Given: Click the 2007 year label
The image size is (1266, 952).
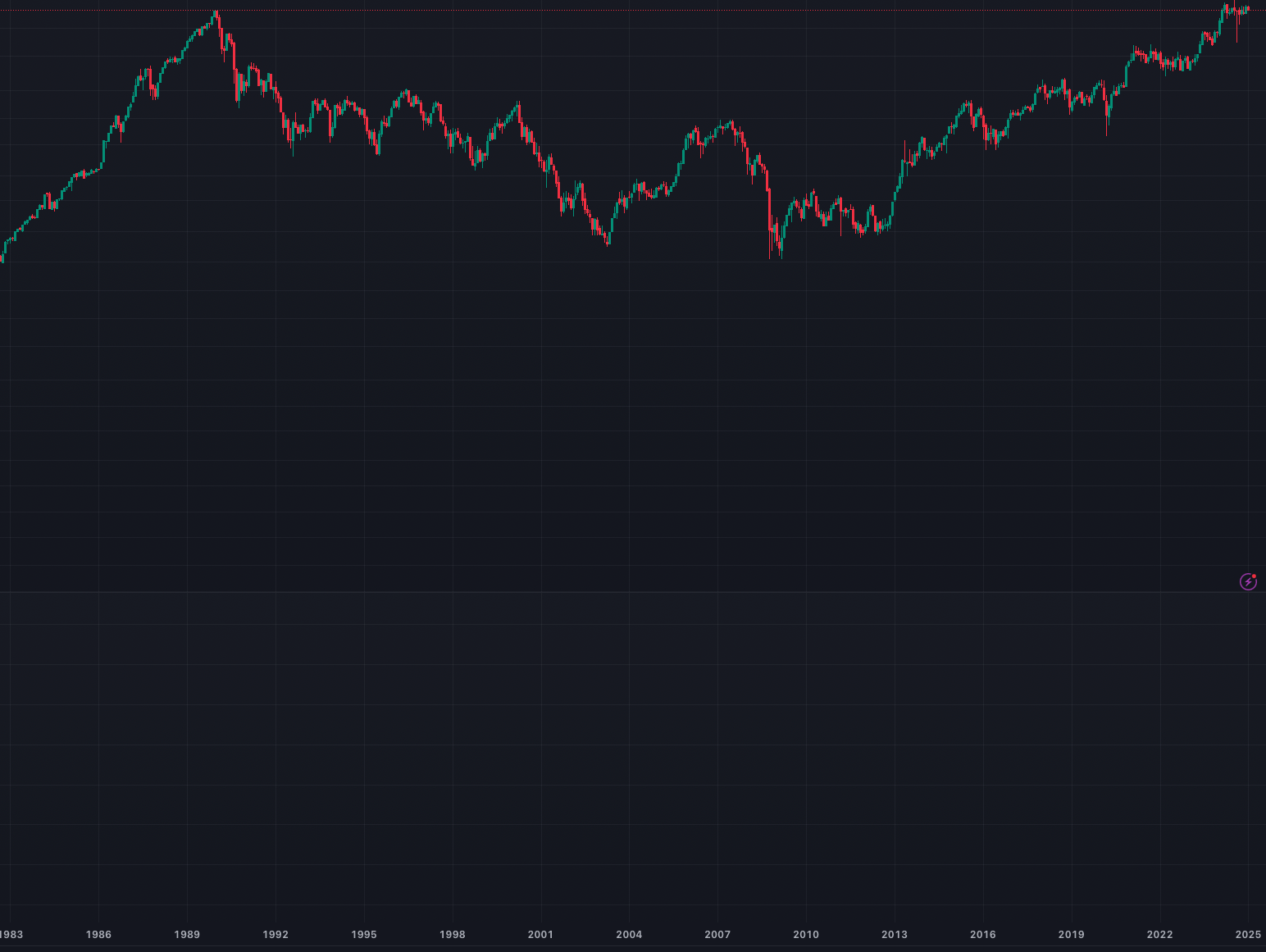Looking at the screenshot, I should (718, 934).
